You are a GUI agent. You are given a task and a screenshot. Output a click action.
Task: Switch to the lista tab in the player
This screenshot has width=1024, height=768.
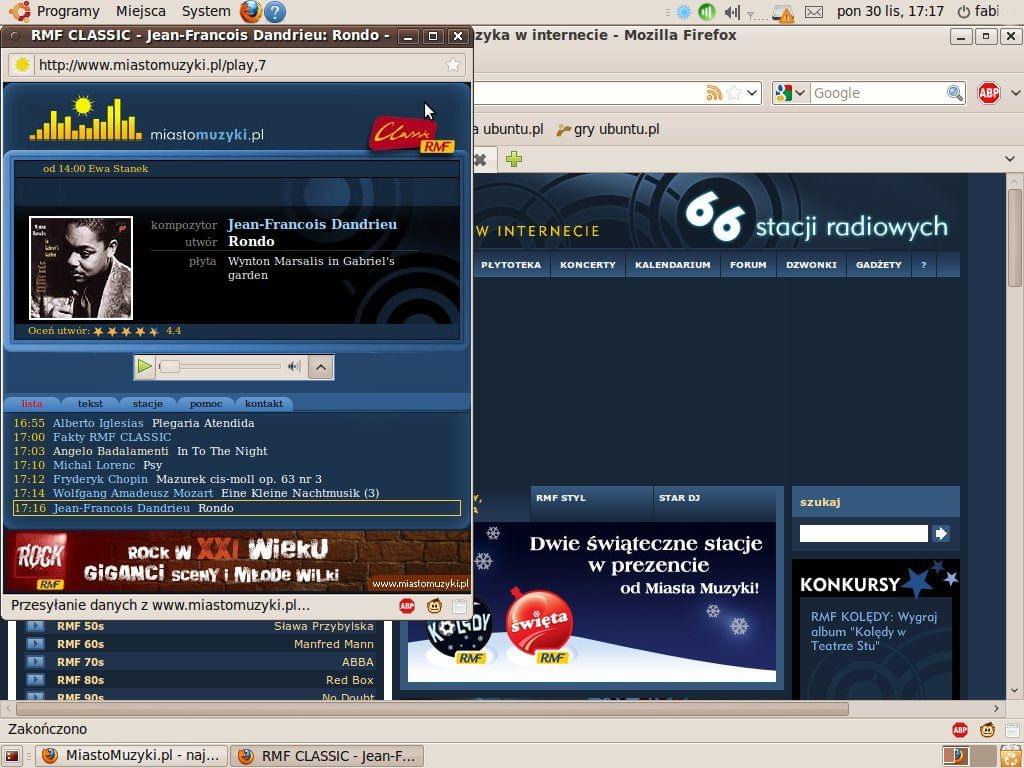(x=32, y=404)
